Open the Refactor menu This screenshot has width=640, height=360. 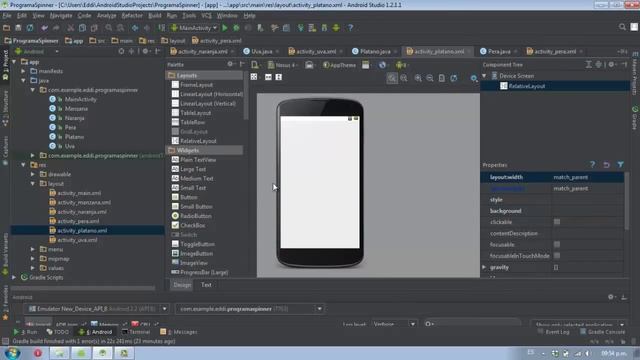tap(132, 16)
